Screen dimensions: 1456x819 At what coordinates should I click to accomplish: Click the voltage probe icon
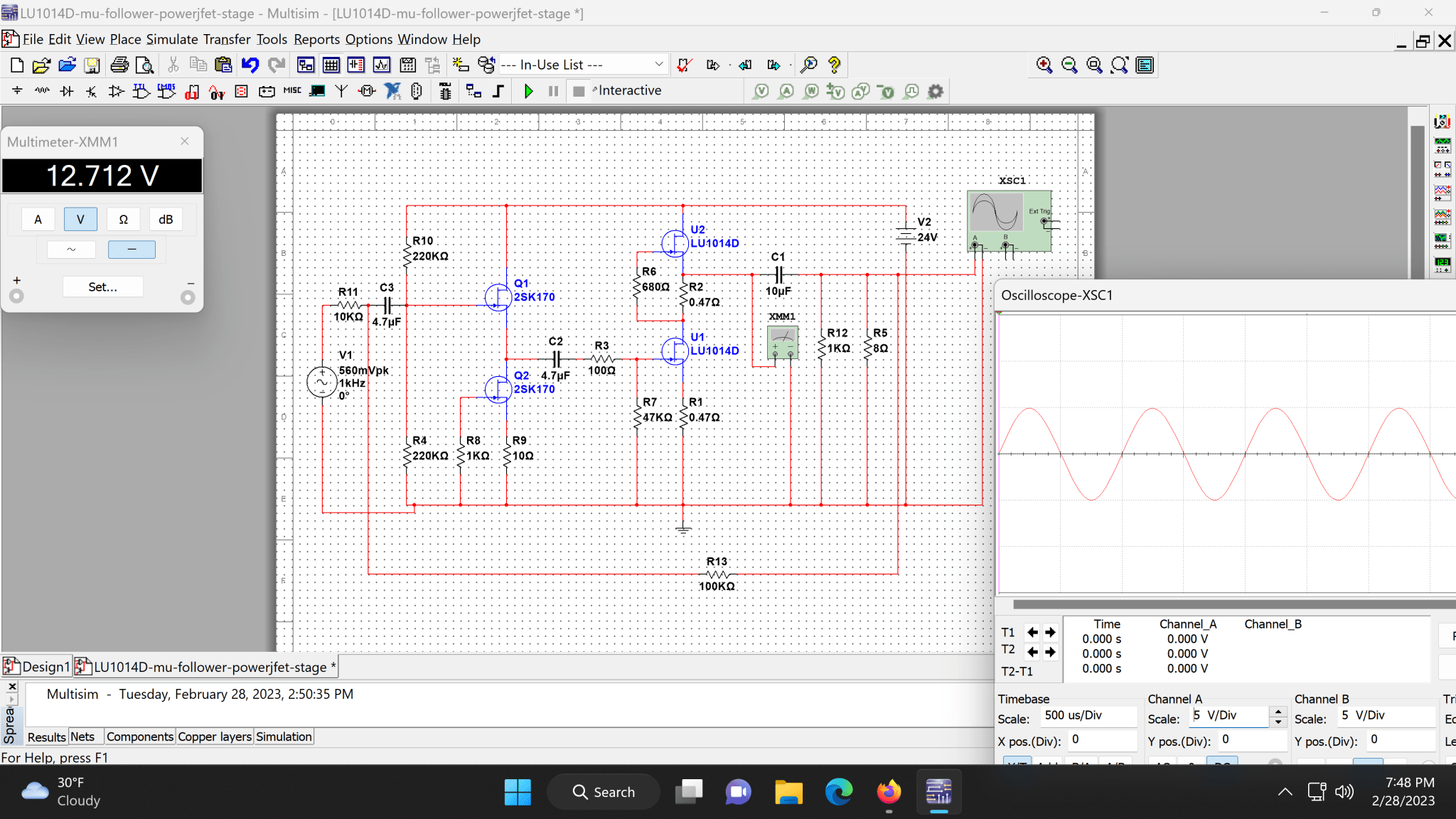(761, 92)
